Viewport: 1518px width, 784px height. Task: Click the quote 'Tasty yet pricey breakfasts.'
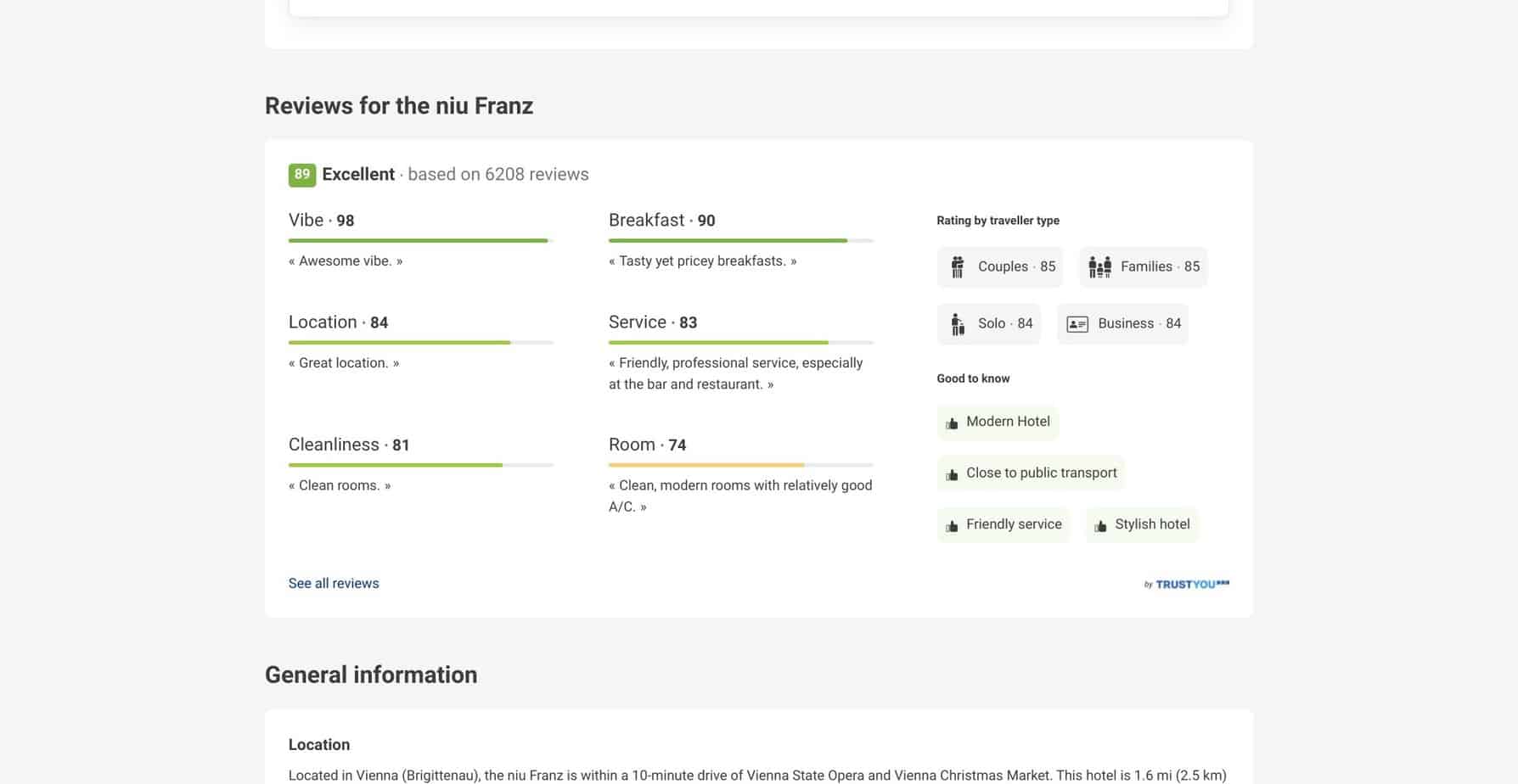[x=703, y=261]
